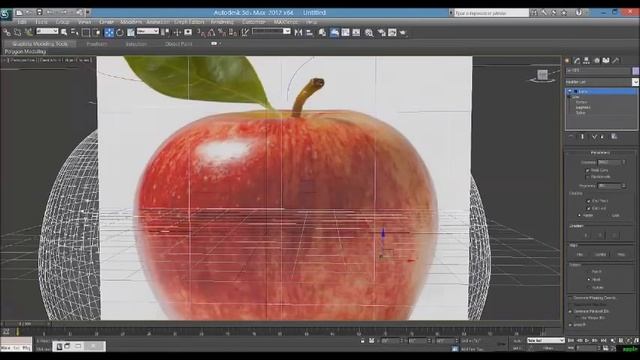Toggle the ribbon display icon

click(x=334, y=32)
